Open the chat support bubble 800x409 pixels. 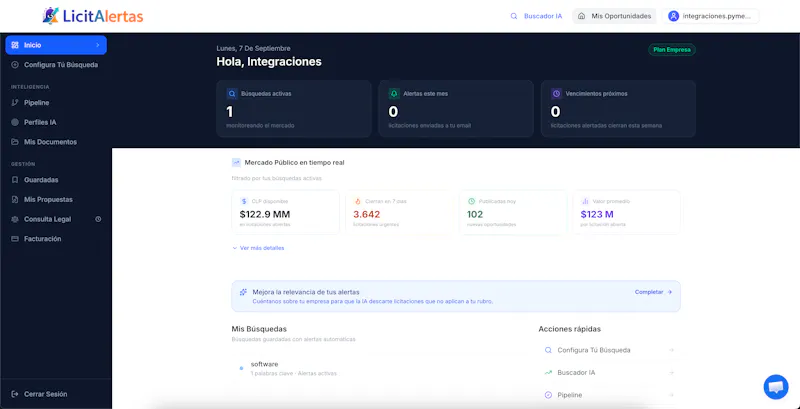click(x=776, y=387)
